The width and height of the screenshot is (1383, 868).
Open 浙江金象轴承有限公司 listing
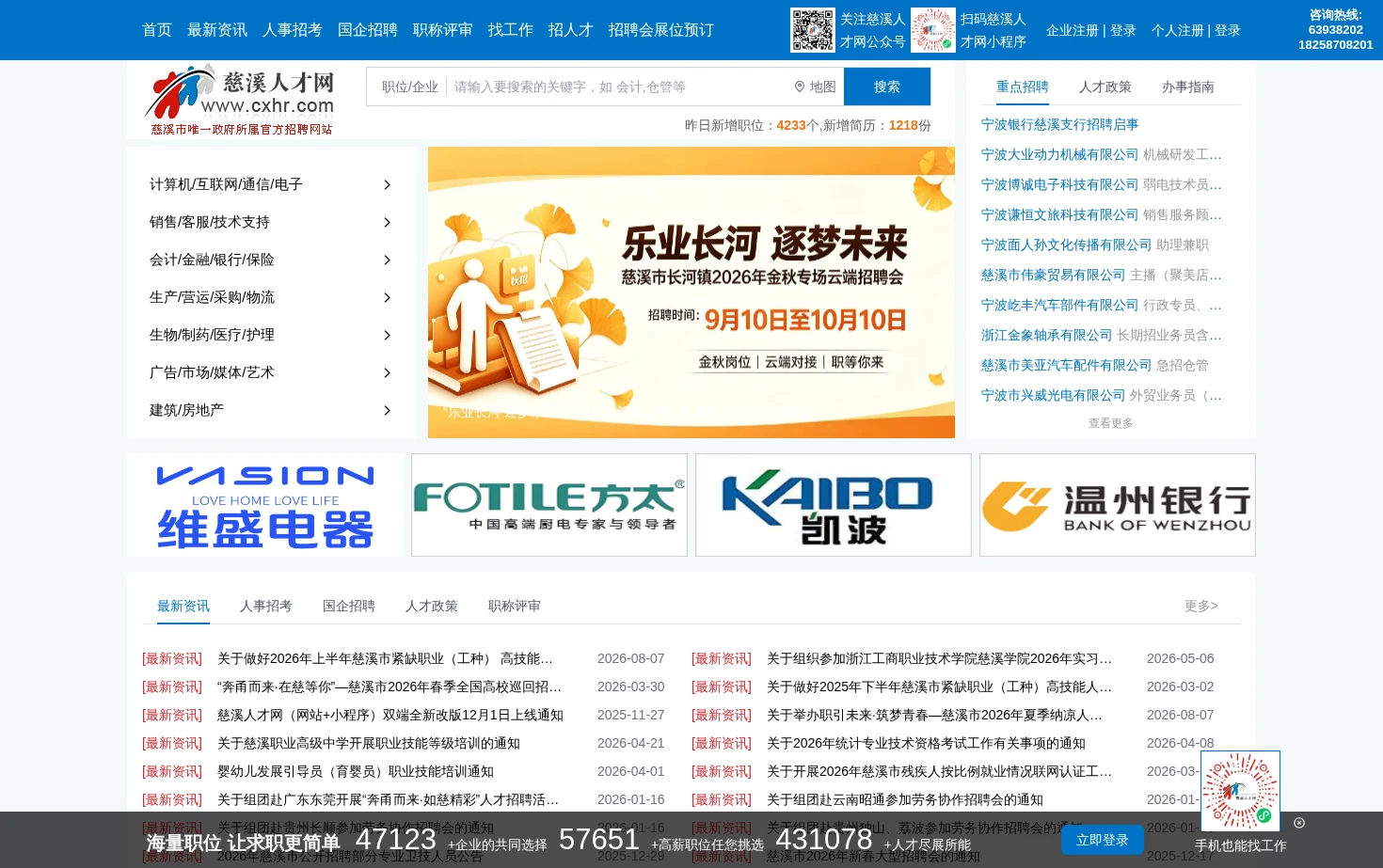click(x=1047, y=335)
